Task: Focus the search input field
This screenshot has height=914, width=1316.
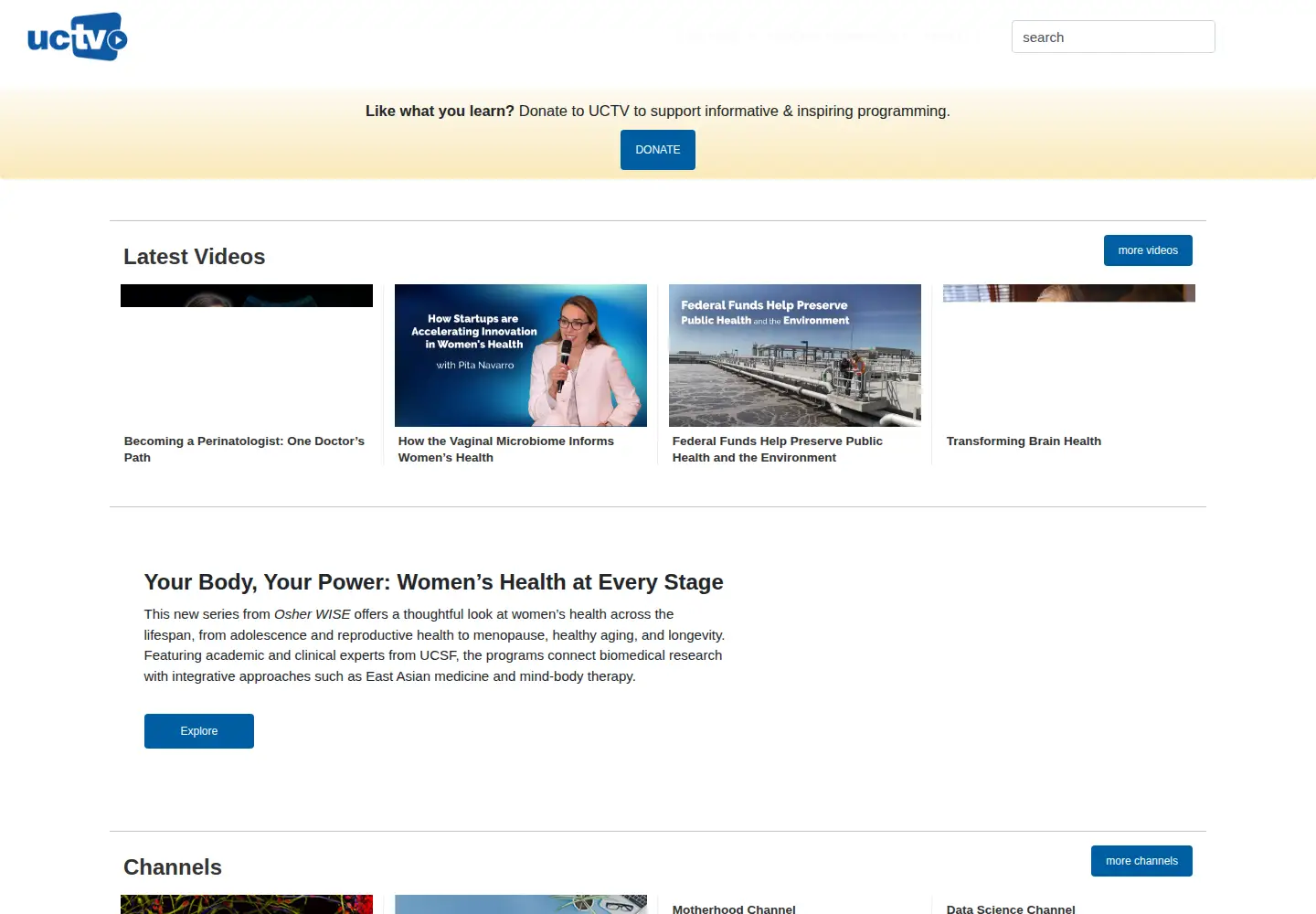Action: (1113, 37)
